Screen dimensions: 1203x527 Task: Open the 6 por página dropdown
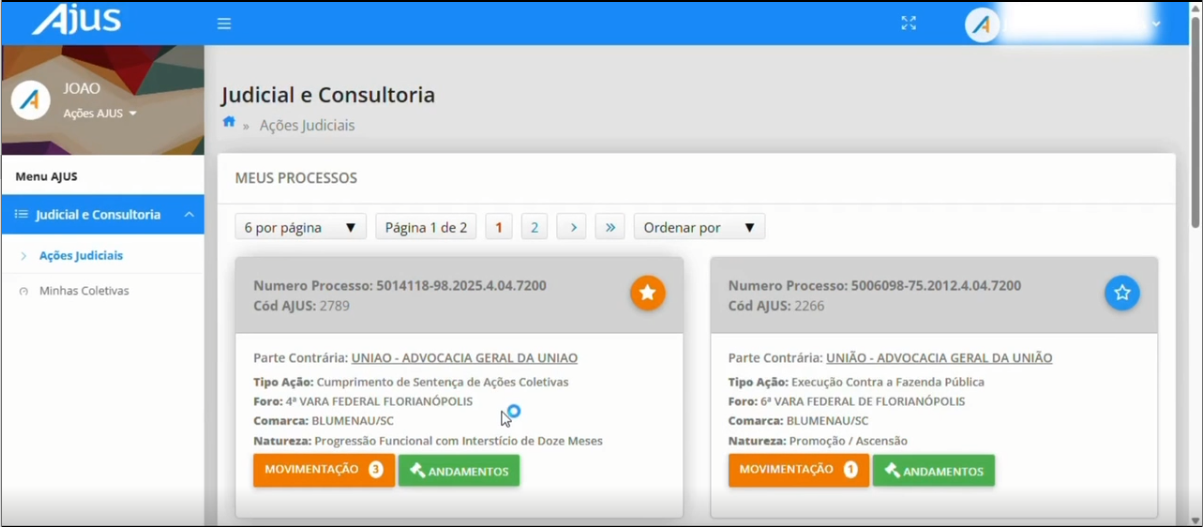[300, 227]
